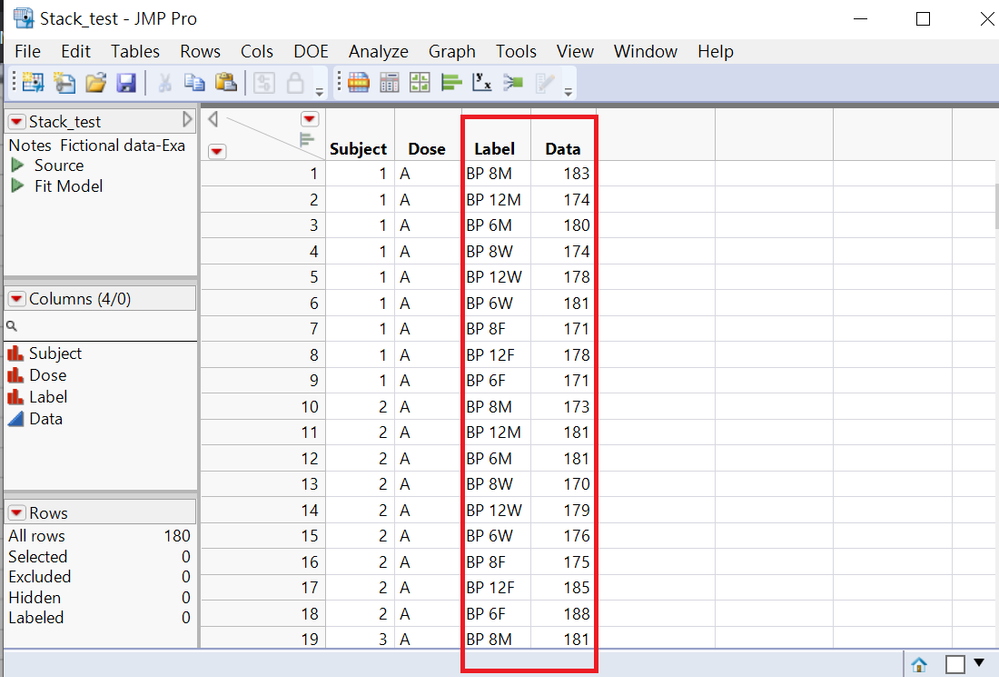Open the View menu
This screenshot has width=999, height=677.
point(575,51)
